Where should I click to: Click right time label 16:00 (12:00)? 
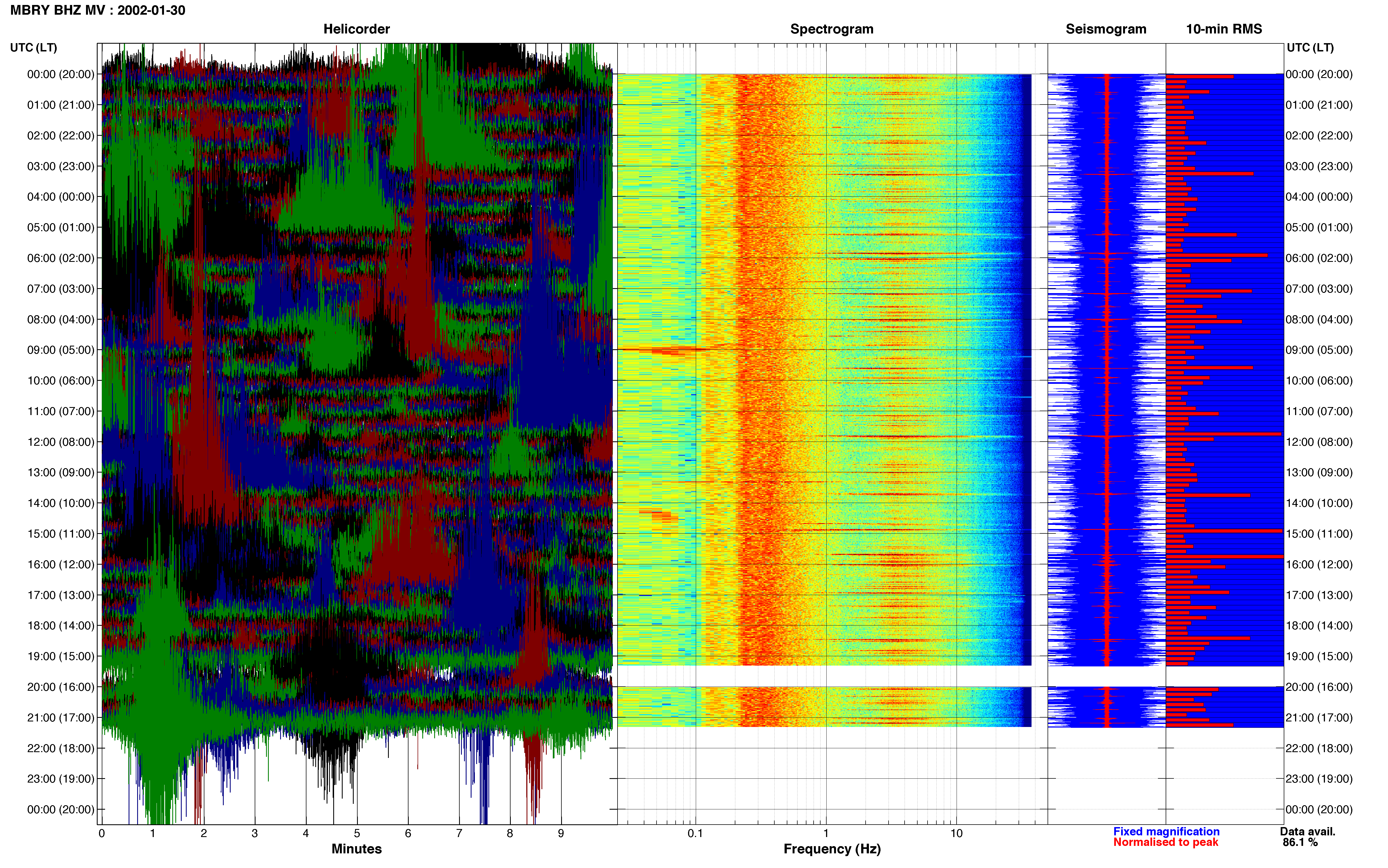(1319, 564)
